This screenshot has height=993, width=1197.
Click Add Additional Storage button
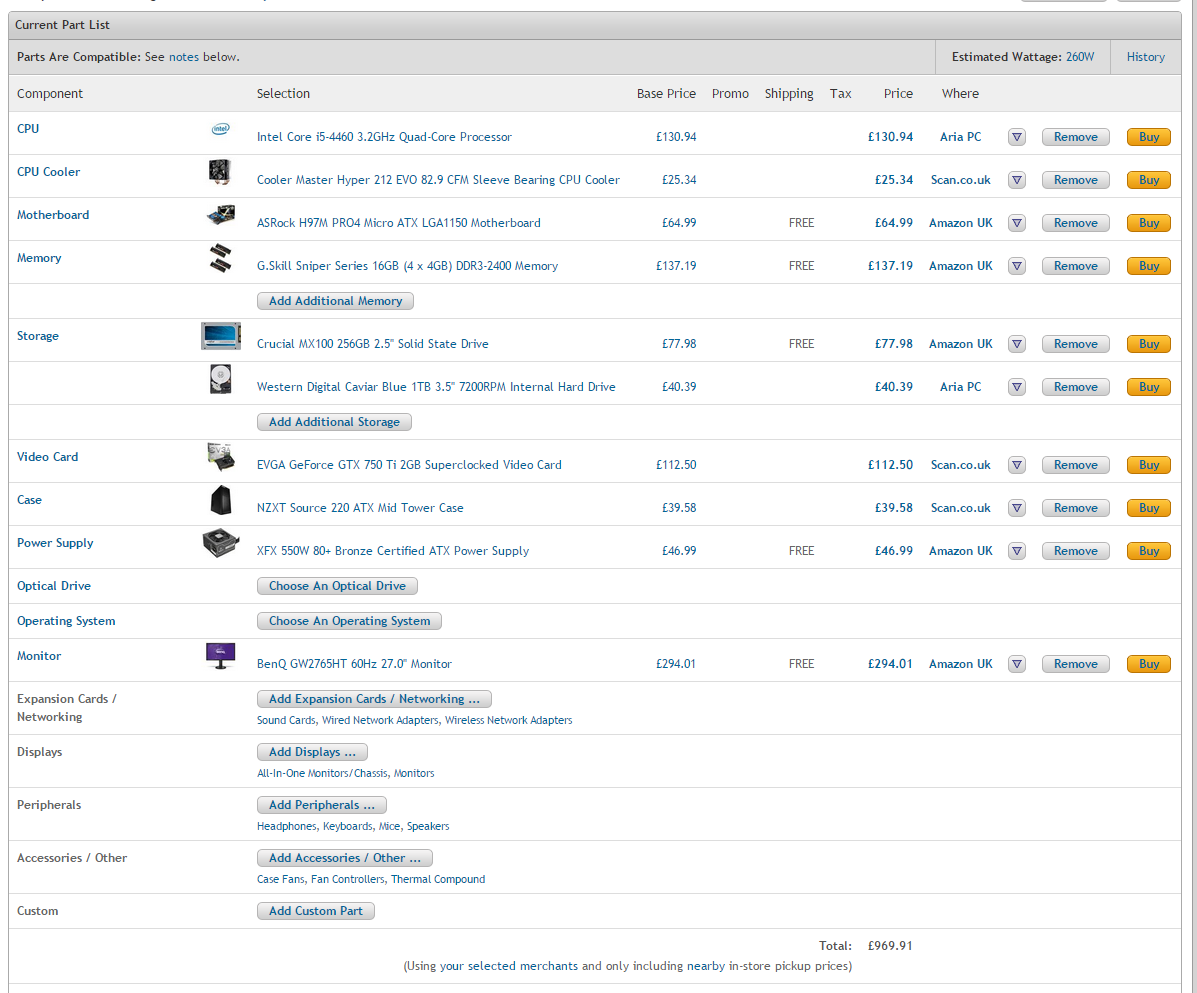pos(334,422)
